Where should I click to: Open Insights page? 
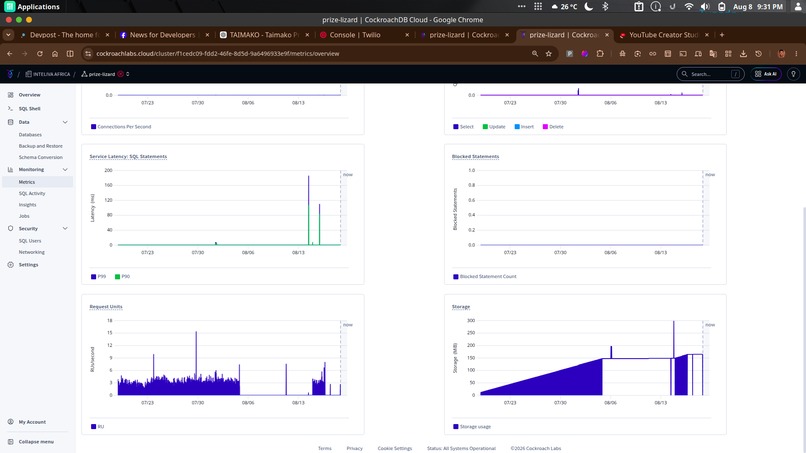pyautogui.click(x=27, y=205)
